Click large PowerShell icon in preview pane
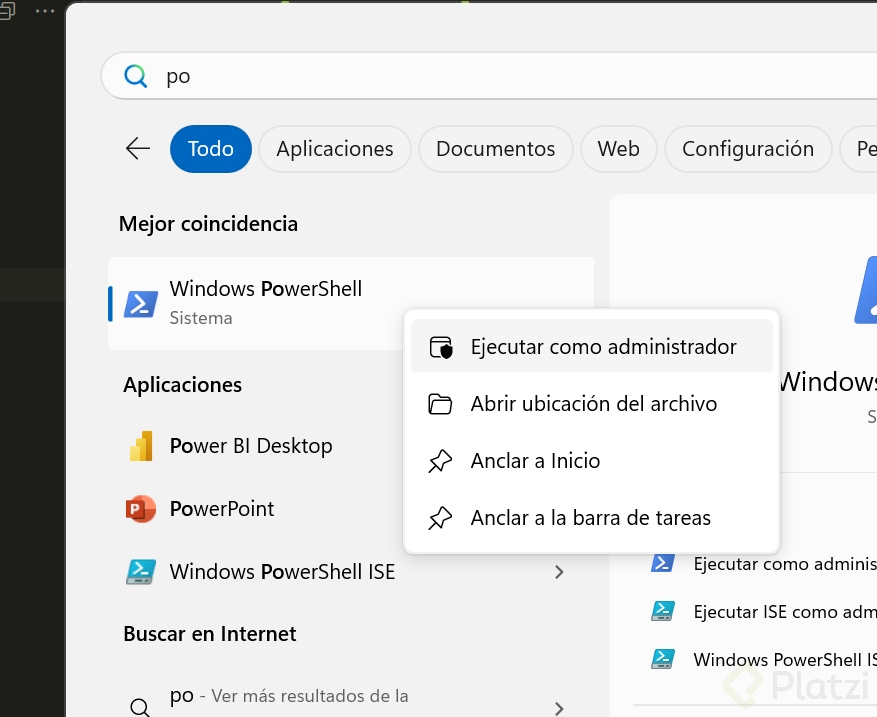 (866, 290)
